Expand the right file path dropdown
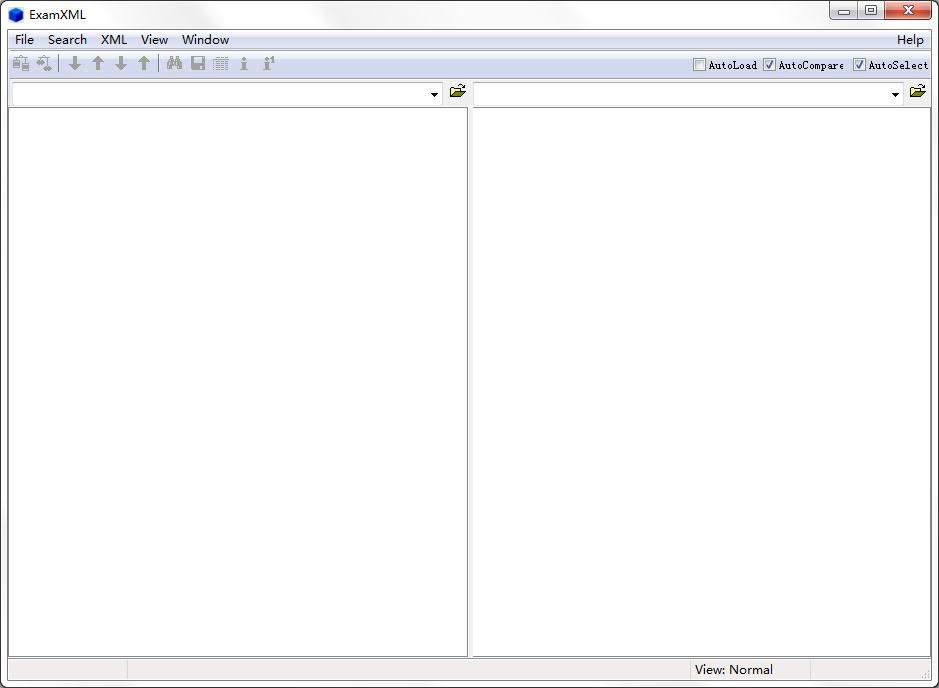The width and height of the screenshot is (939, 688). pyautogui.click(x=894, y=93)
